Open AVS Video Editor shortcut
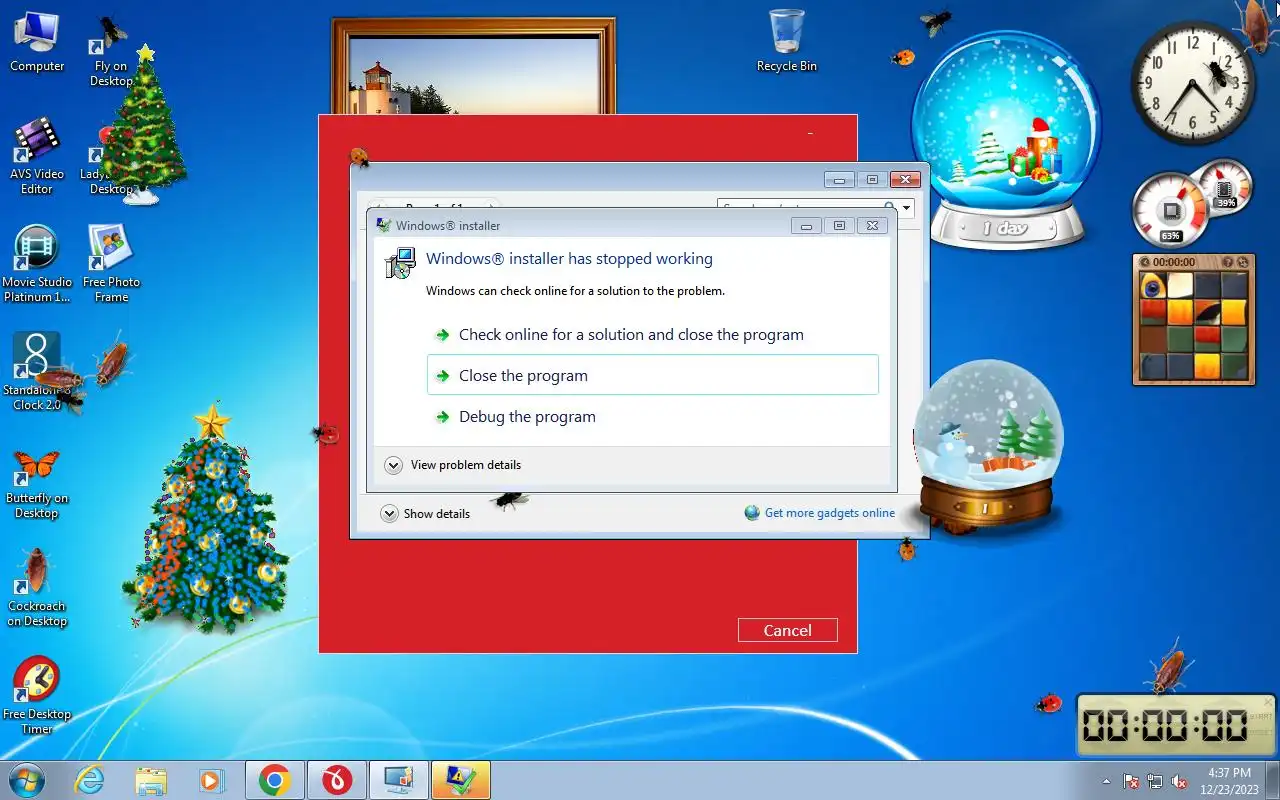The height and width of the screenshot is (800, 1280). 37,156
